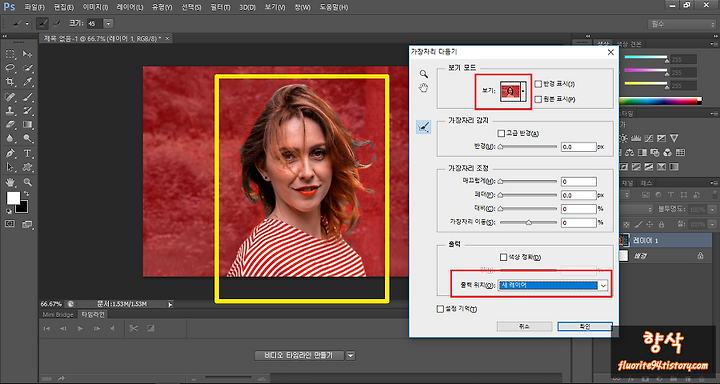
Task: Check the 색상 정화(D) option
Action: click(x=503, y=257)
